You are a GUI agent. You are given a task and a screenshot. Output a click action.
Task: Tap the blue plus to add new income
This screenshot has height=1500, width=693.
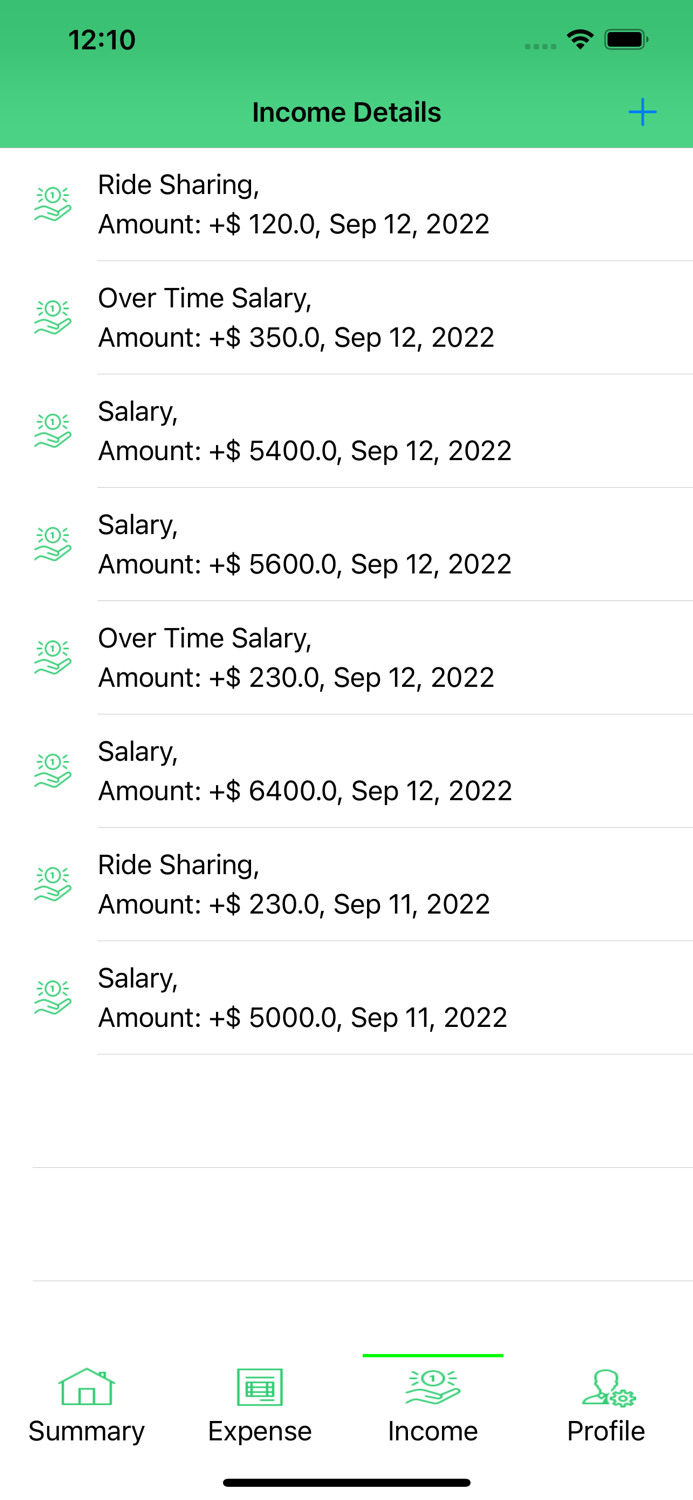click(x=643, y=112)
